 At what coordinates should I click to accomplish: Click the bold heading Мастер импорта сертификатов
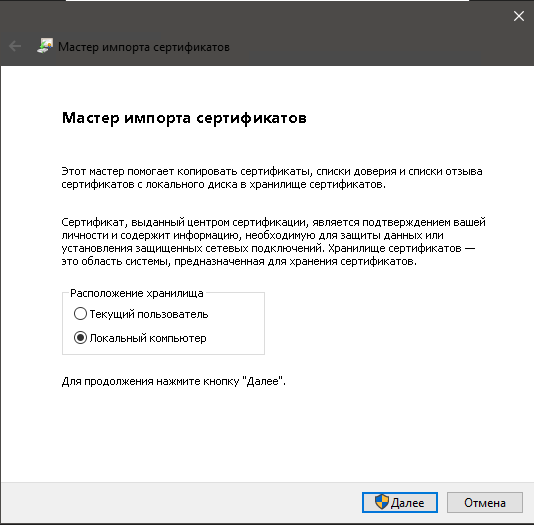184,118
